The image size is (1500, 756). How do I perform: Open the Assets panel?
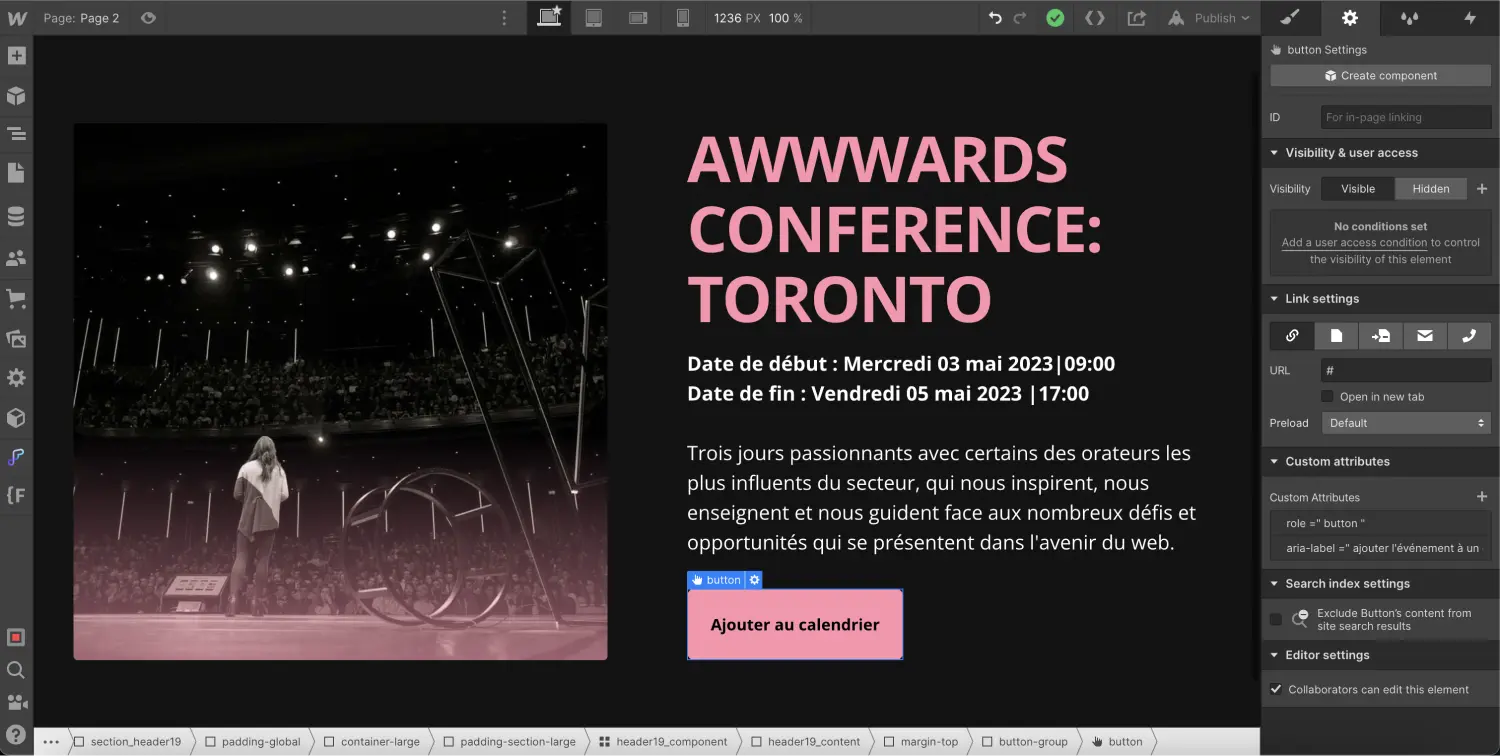tap(16, 339)
